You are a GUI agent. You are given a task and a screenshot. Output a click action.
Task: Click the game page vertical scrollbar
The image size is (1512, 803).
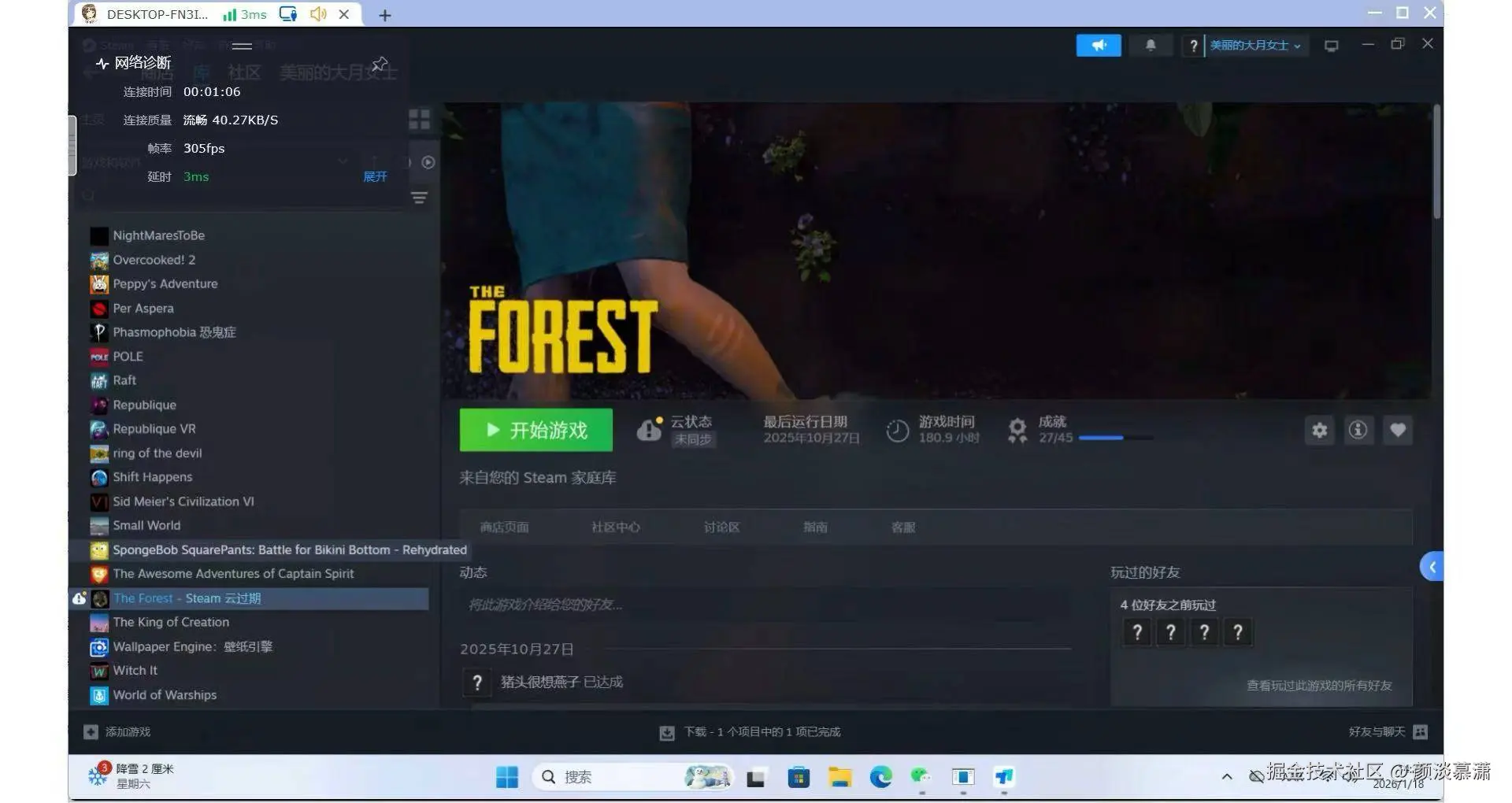click(x=1436, y=162)
